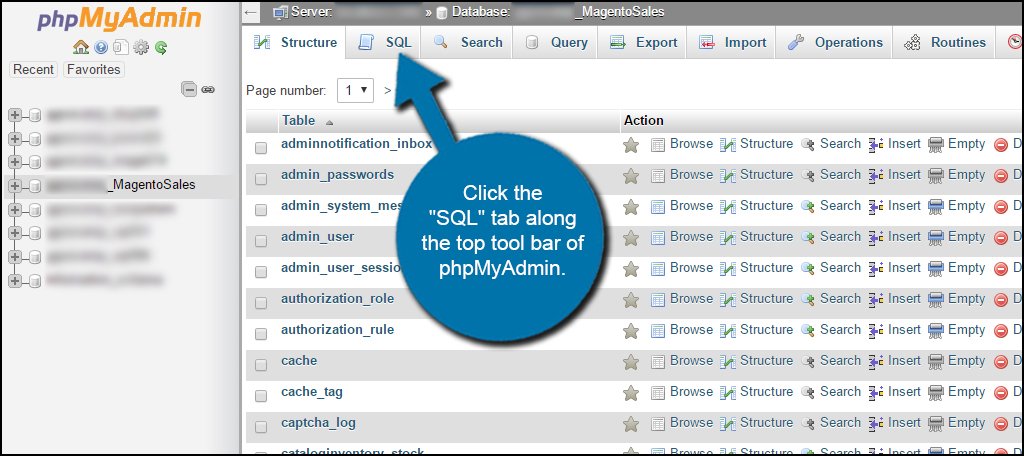Viewport: 1024px width, 456px height.
Task: Open the Search tab in top bar
Action: 468,42
